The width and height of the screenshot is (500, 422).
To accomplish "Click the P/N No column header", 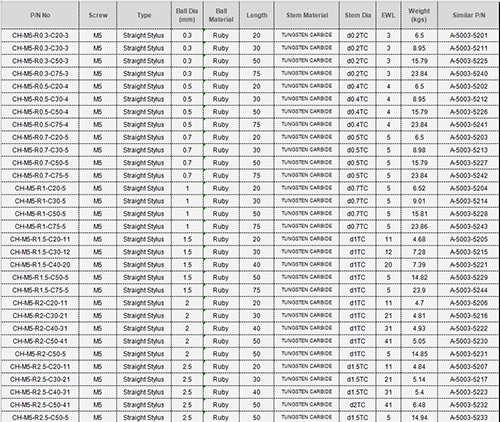I will coord(40,15).
